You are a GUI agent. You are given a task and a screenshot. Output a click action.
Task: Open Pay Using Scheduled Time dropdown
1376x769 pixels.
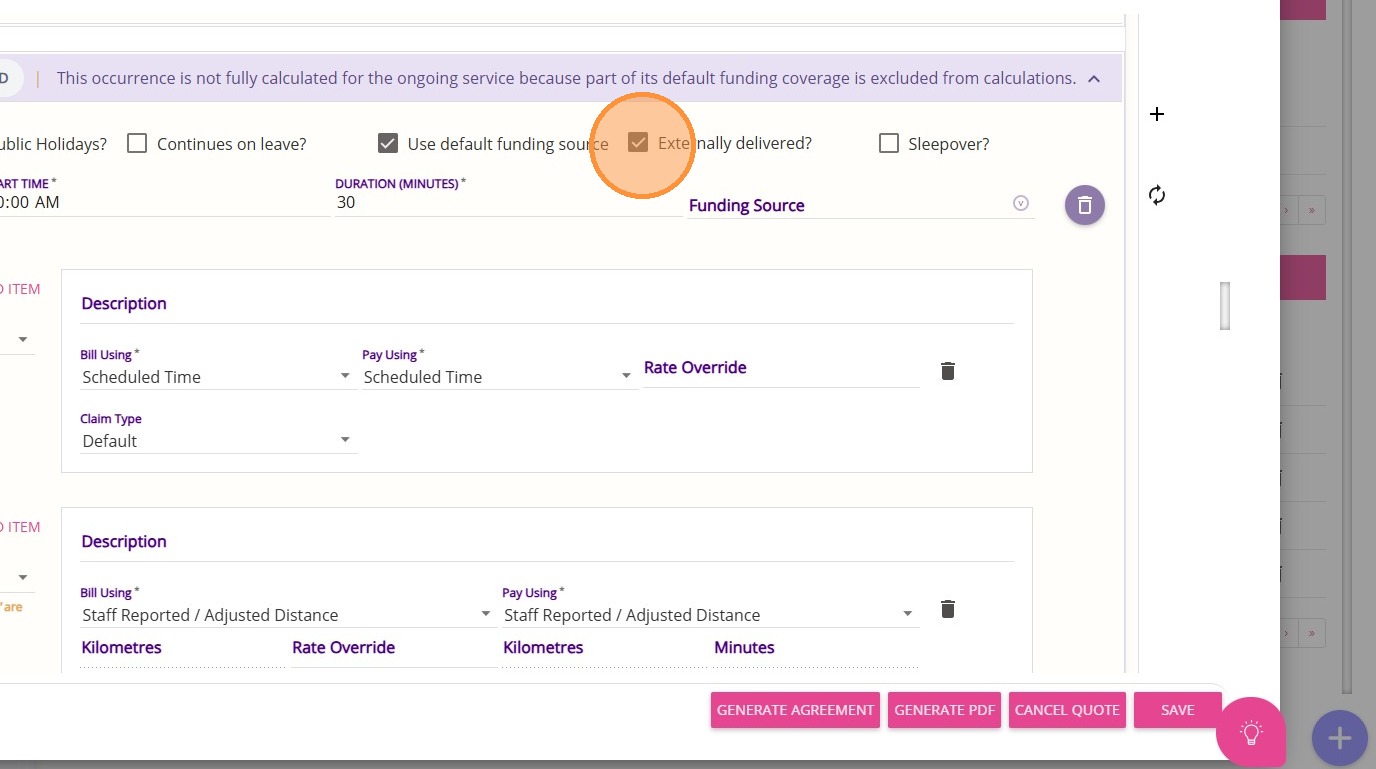pos(498,377)
